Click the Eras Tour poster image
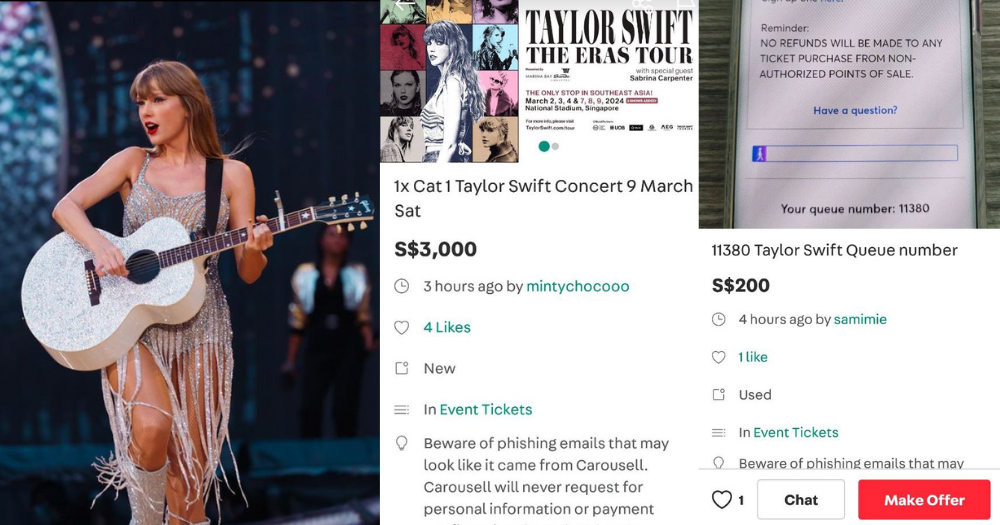1000x525 pixels. [x=539, y=81]
